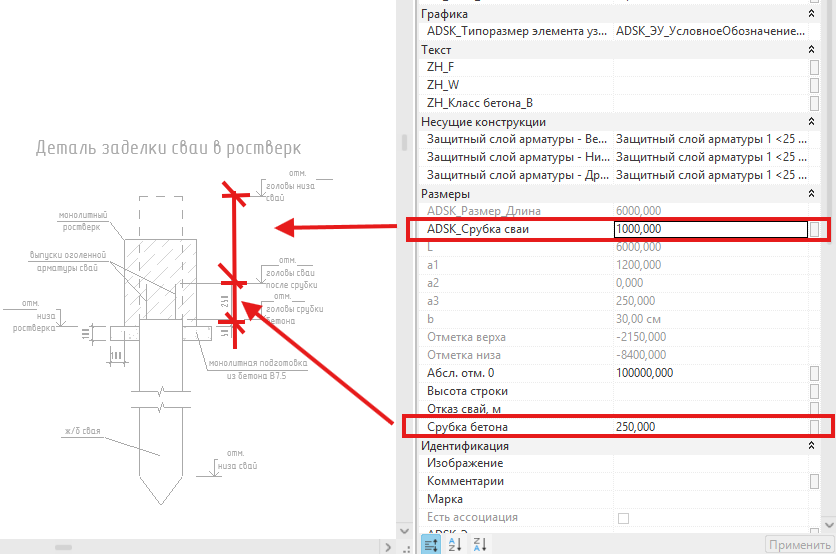Click associate button beside Высота строки

pos(814,391)
